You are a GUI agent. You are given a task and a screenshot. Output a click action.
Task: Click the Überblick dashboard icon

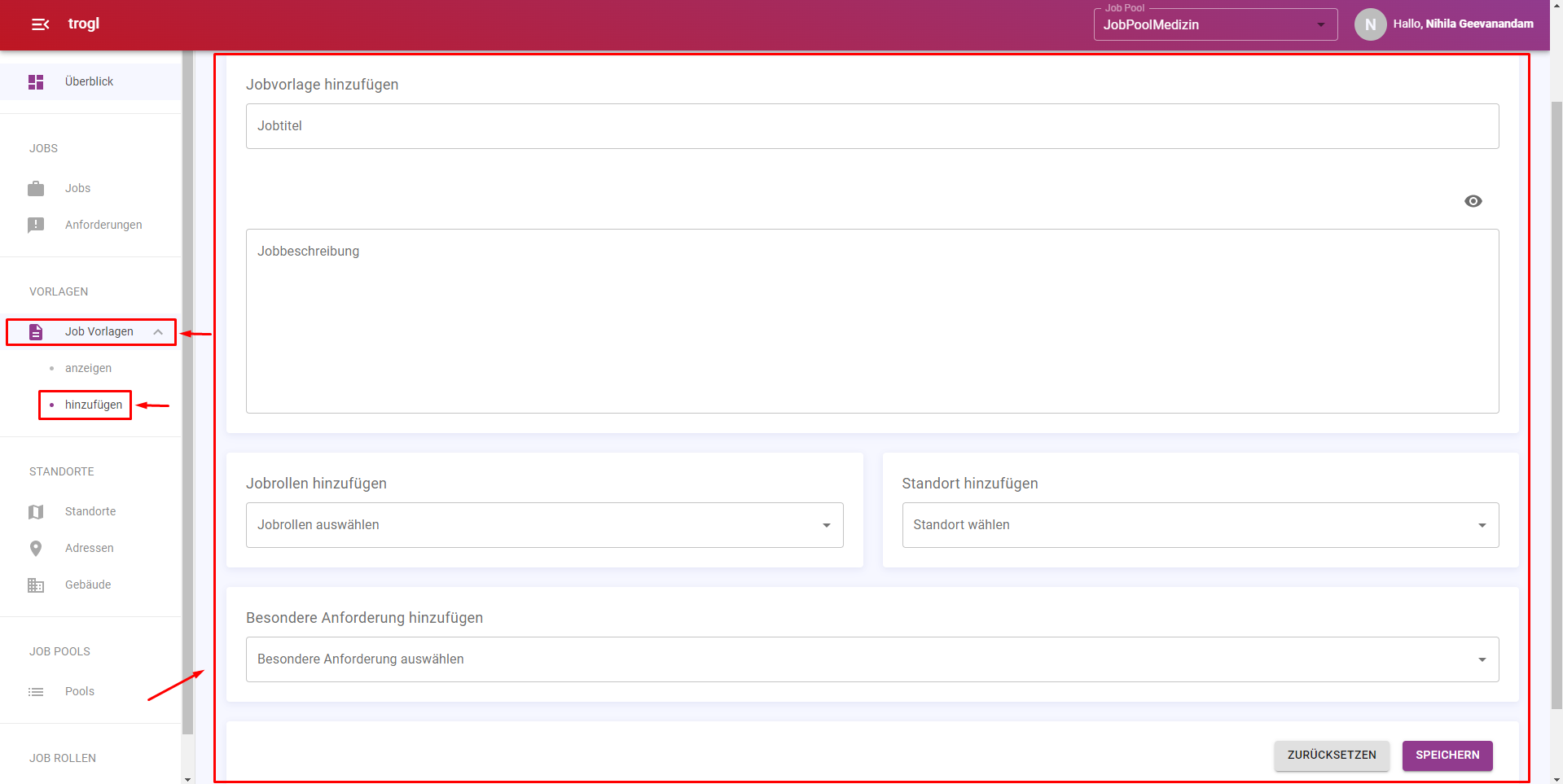tap(36, 82)
